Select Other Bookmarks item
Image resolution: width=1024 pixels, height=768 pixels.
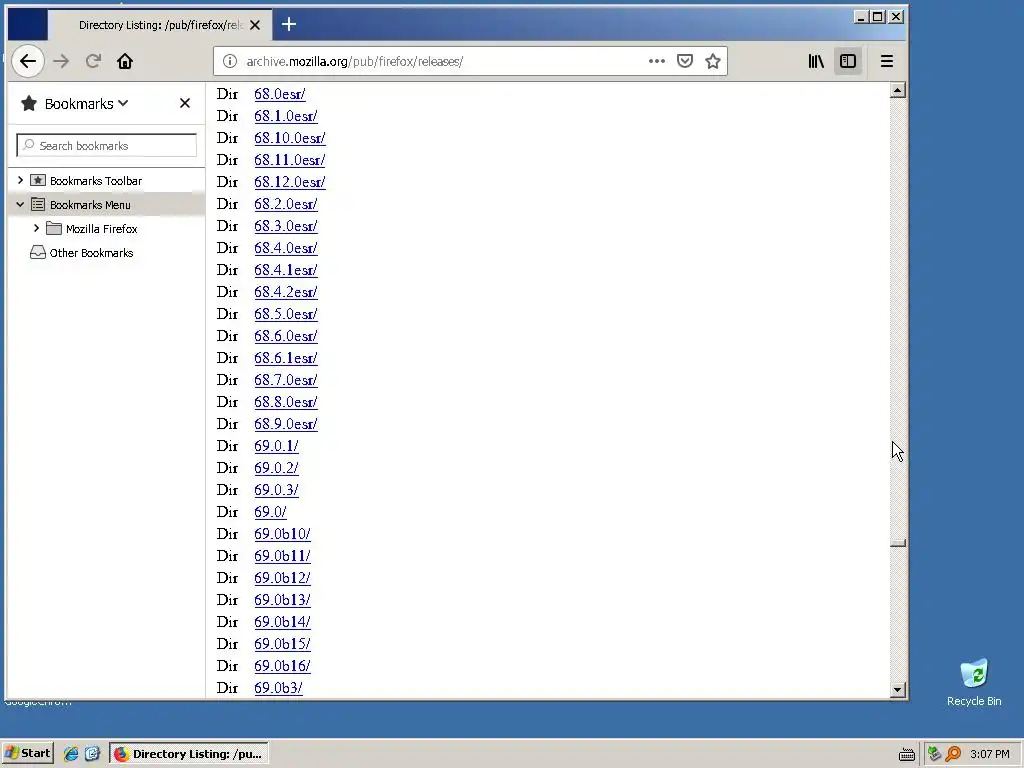click(91, 253)
